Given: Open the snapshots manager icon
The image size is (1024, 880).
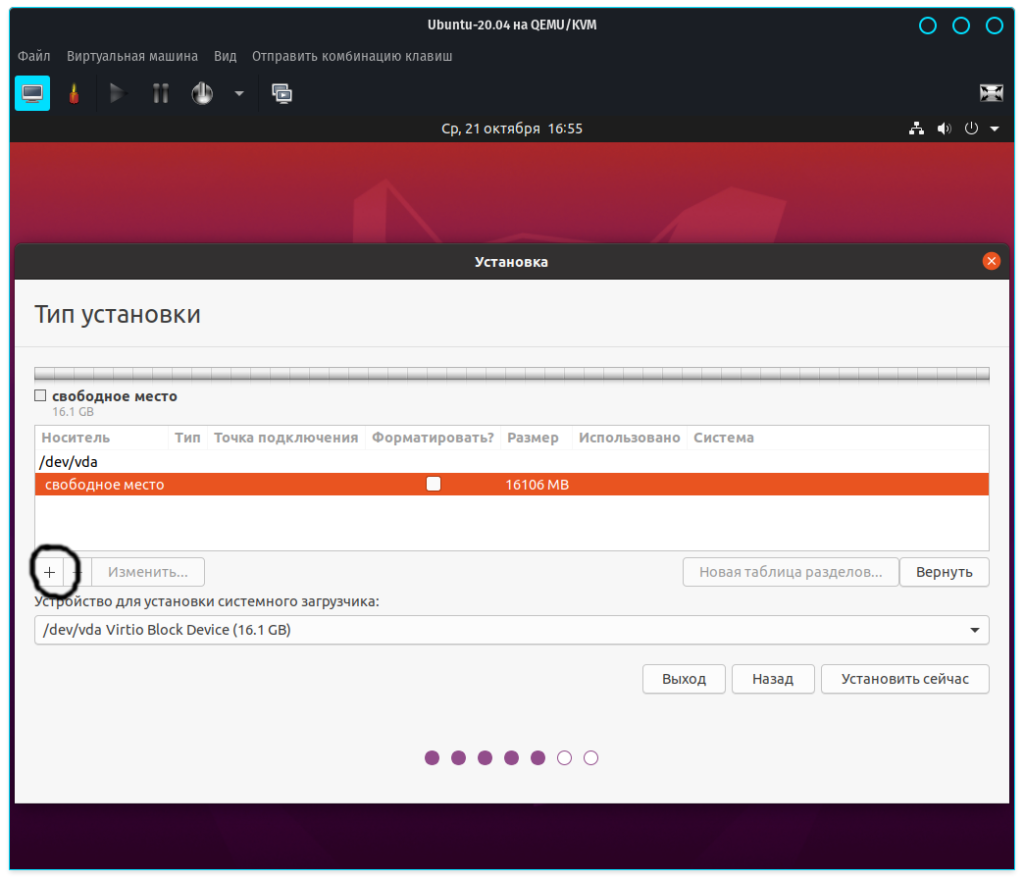Looking at the screenshot, I should pos(282,94).
